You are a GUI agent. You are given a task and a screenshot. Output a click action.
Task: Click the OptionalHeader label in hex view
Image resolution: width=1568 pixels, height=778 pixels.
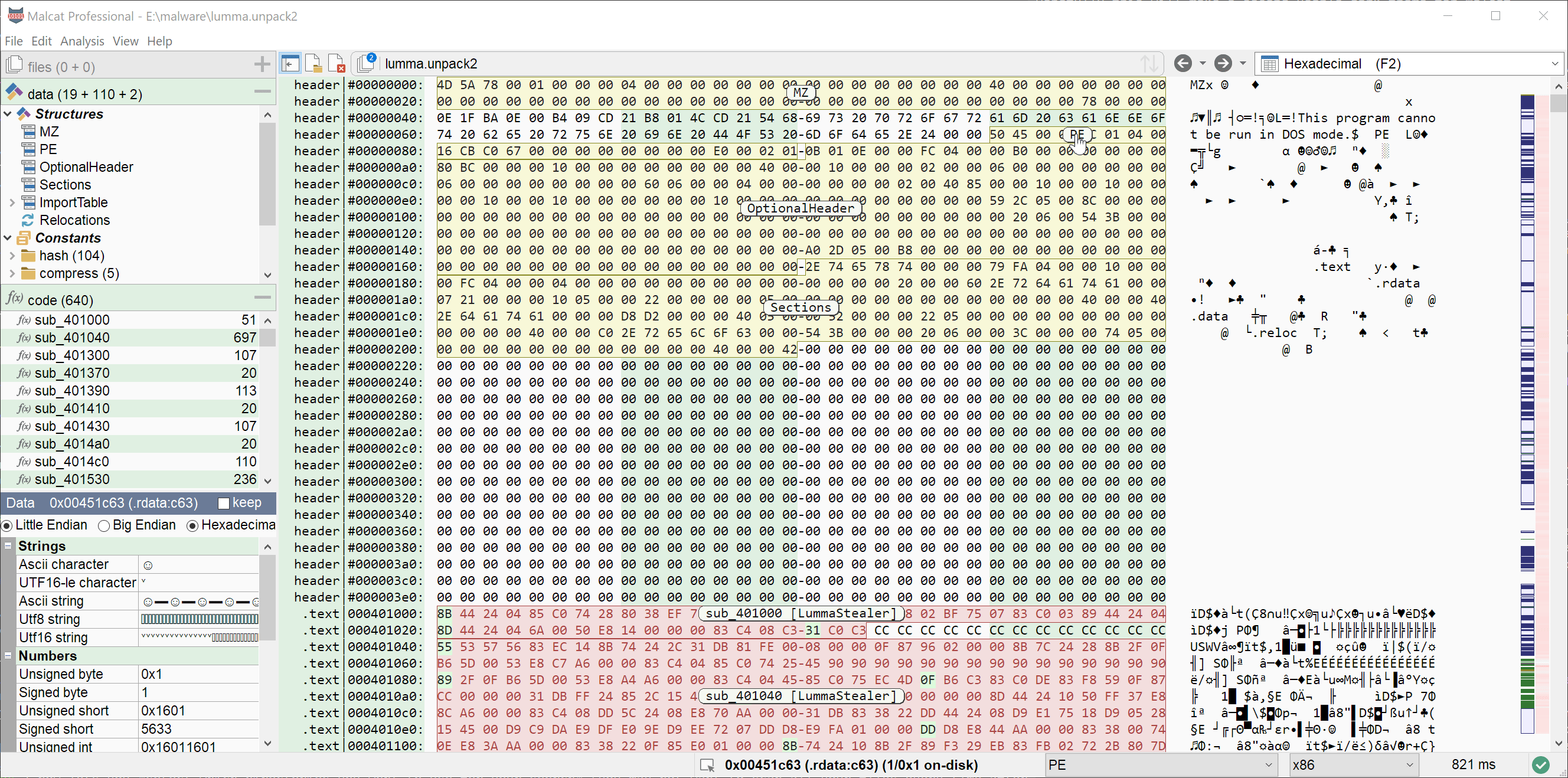(801, 208)
